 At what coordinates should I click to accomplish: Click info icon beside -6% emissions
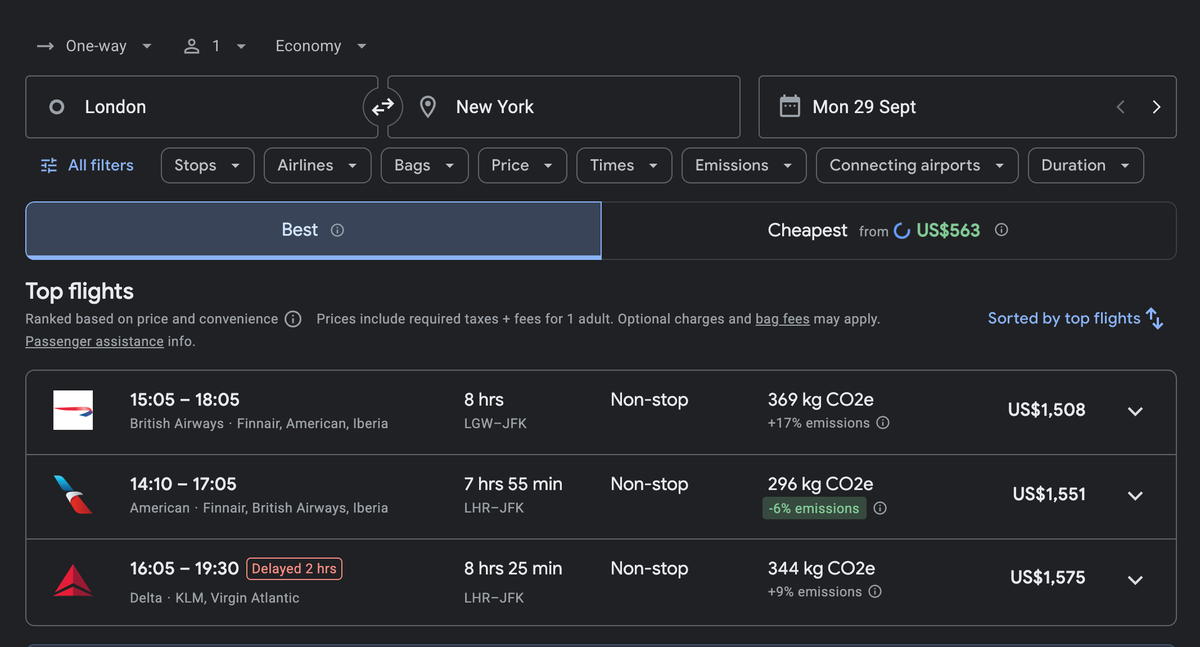tap(880, 508)
